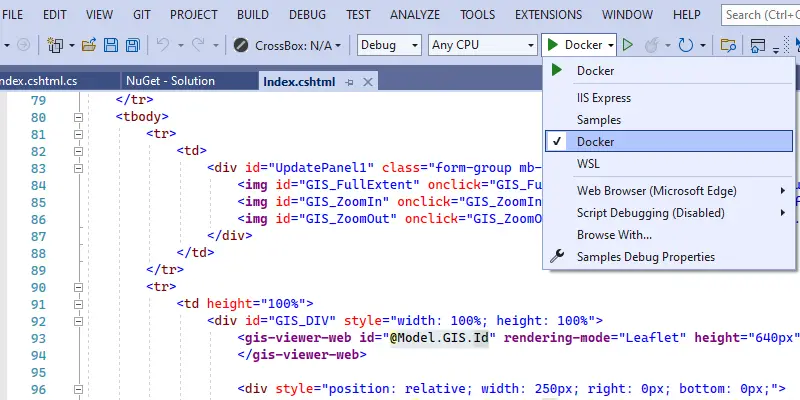Click the Restart circular arrow icon
Screen dimensions: 800x400
[x=686, y=45]
